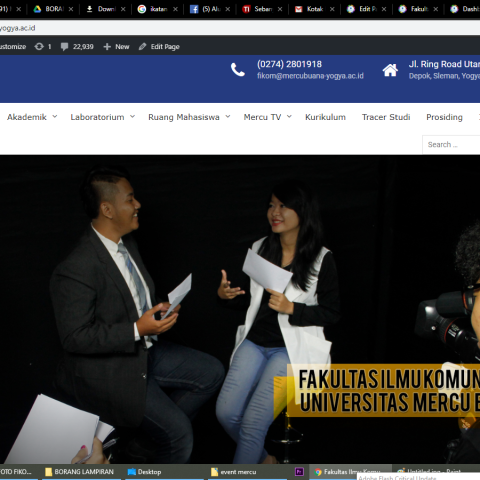480x480 pixels.
Task: Switch to the BORAI Google Drive tab
Action: click(52, 9)
